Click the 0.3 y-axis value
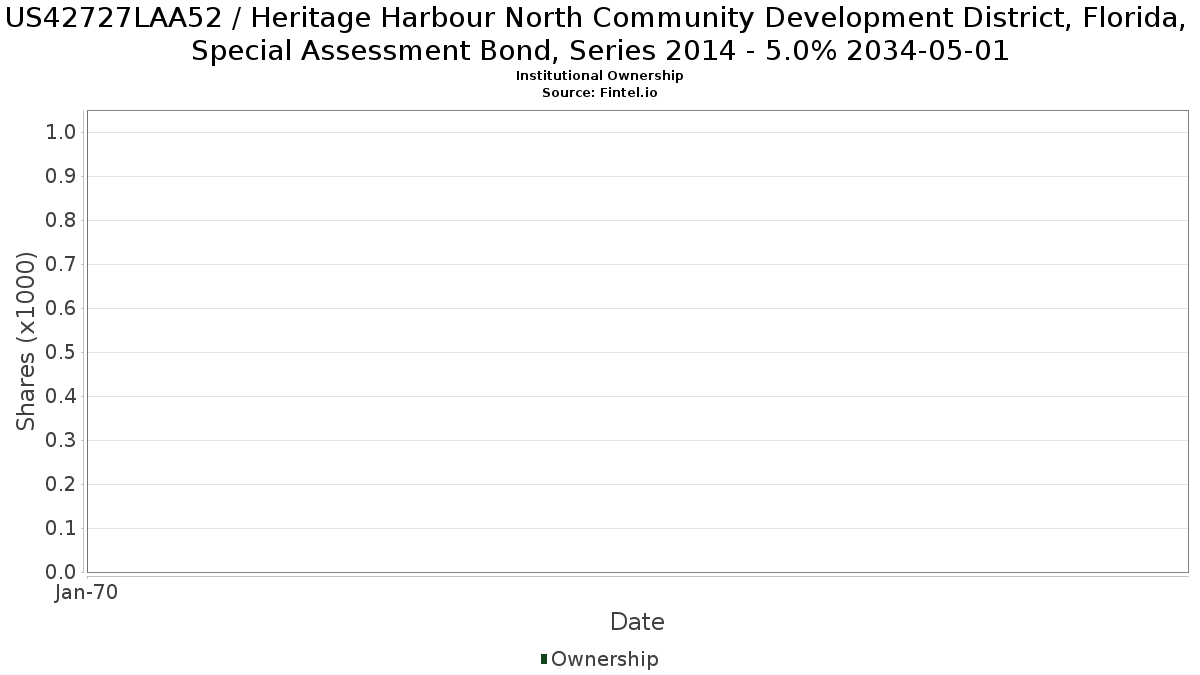Screen dimensions: 1200x675 62,441
